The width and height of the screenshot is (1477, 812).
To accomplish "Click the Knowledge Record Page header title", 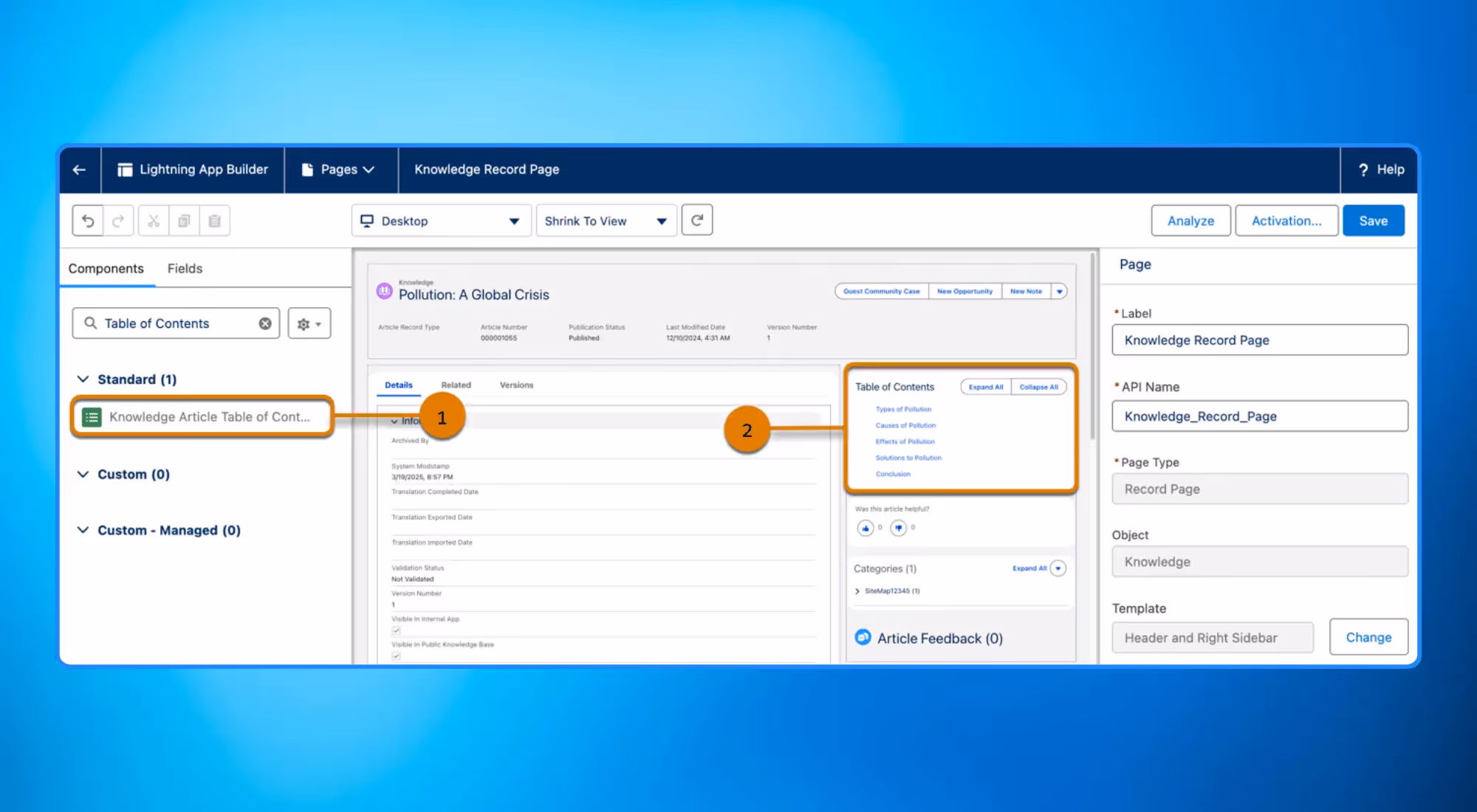I will point(487,170).
